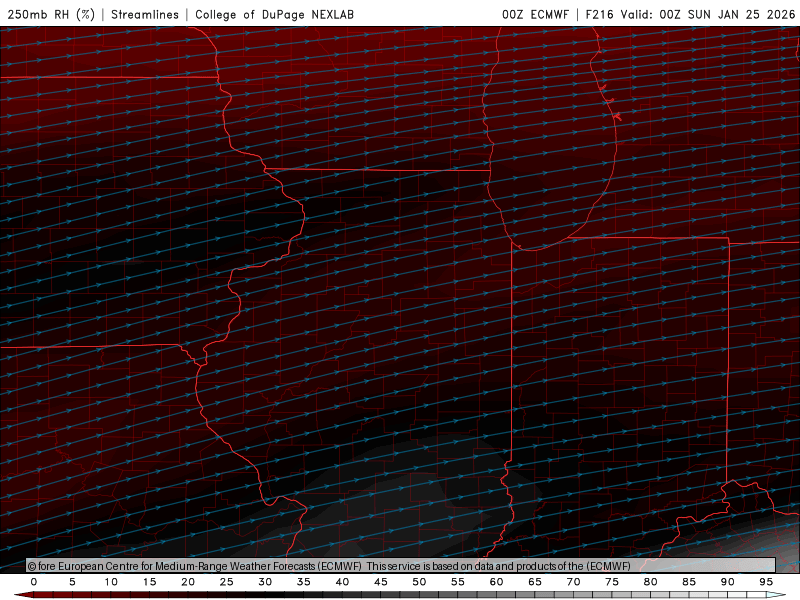Image resolution: width=800 pixels, height=600 pixels.
Task: Click the '95' value on the color scale
Action: click(x=766, y=582)
